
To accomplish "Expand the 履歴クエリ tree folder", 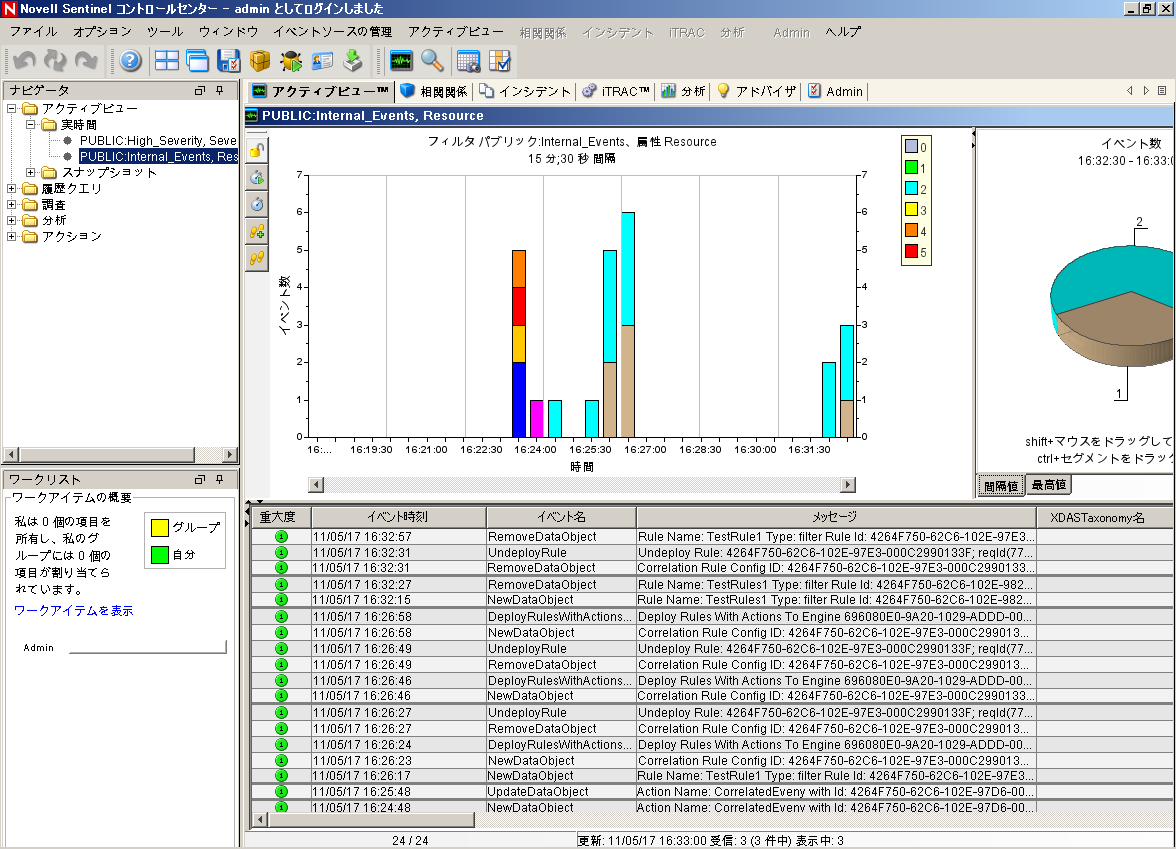I will coord(12,188).
